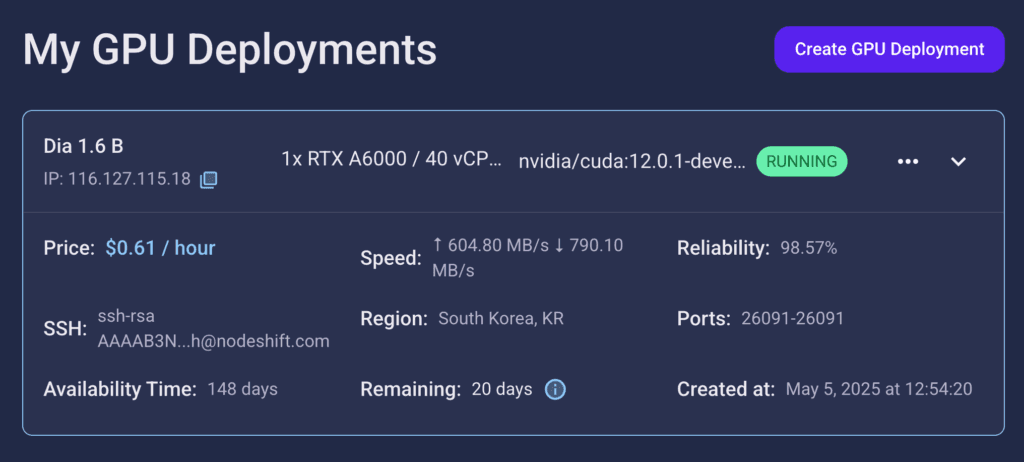1024x462 pixels.
Task: Open the three-dot options menu
Action: pos(908,161)
